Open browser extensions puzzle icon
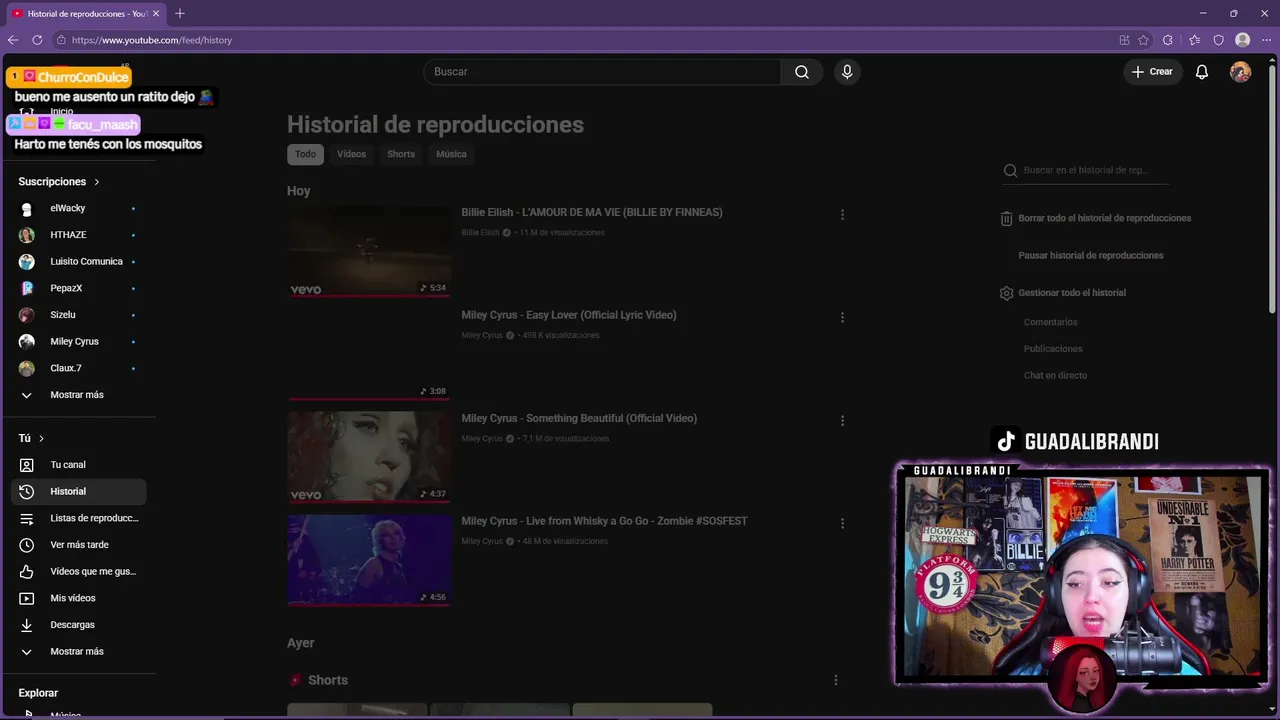Screen dimensions: 1280x720 pos(1167,40)
